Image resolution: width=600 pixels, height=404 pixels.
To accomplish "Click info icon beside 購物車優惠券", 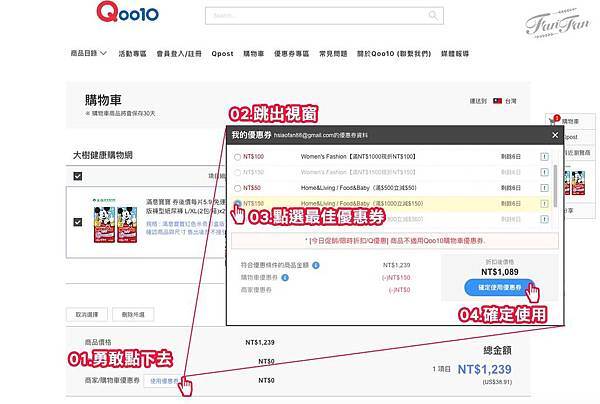I will 285,278.
